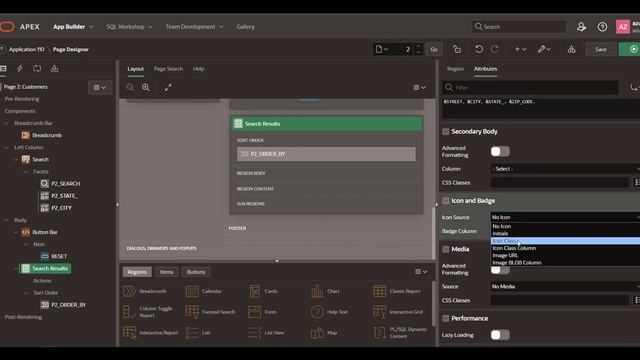Pick the Calendar region from gallery
Screen dimensions: 640x360
pos(203,291)
